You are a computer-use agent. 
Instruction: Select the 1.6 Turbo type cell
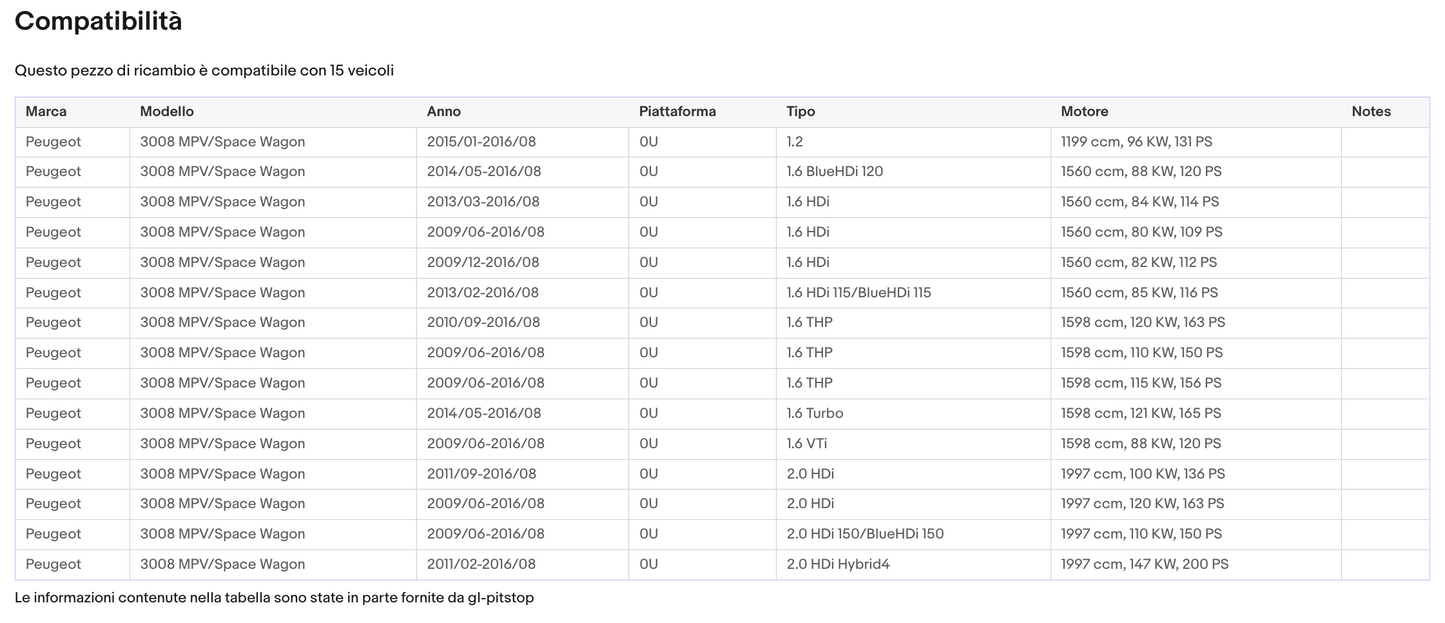pos(814,413)
